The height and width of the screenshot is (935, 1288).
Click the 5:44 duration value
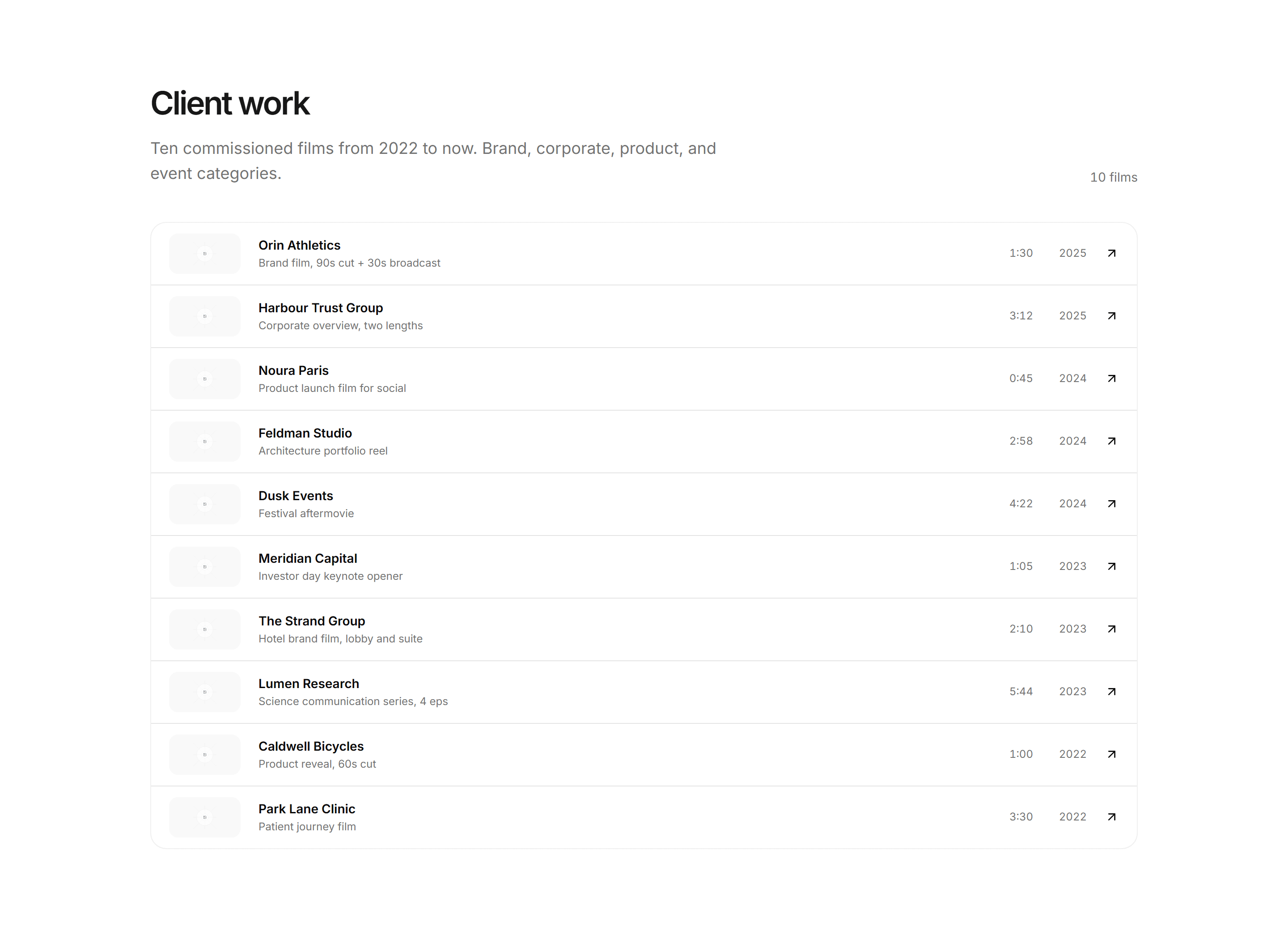tap(1021, 692)
